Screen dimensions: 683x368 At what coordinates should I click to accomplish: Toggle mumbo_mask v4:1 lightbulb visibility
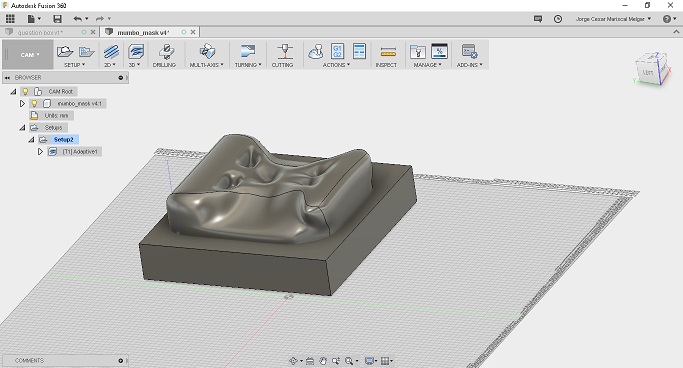pyautogui.click(x=34, y=104)
